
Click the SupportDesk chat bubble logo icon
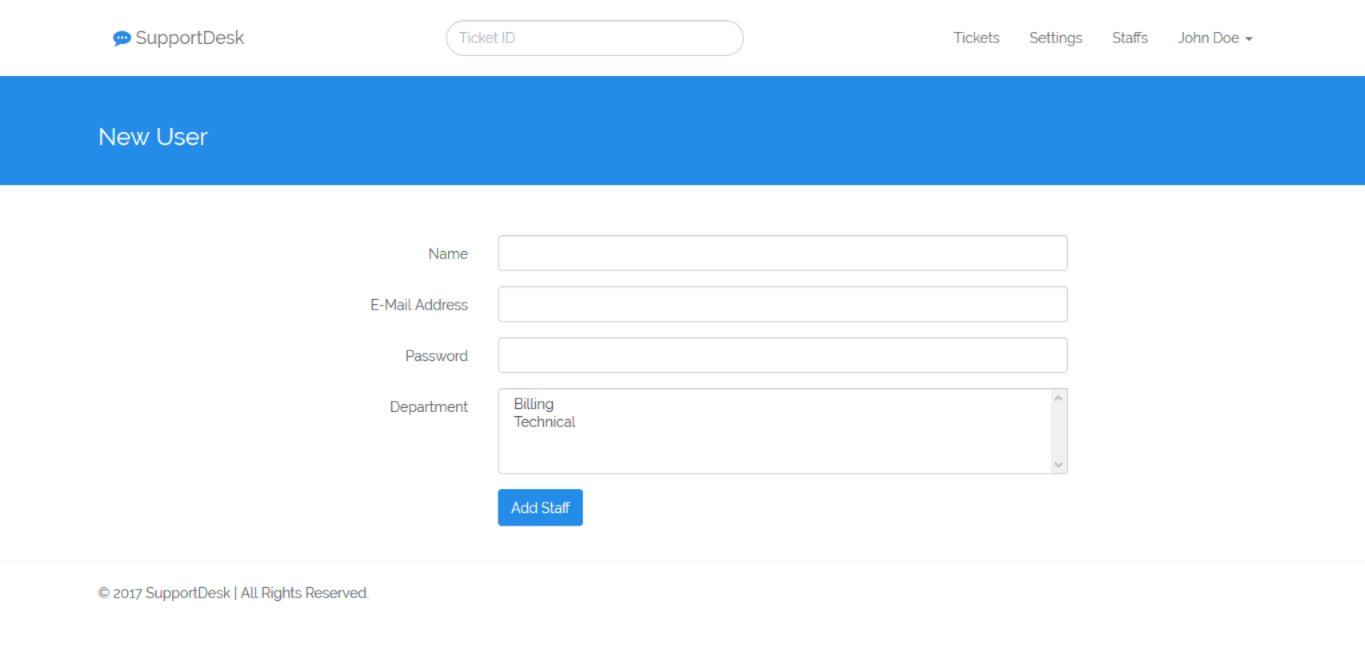click(x=122, y=38)
